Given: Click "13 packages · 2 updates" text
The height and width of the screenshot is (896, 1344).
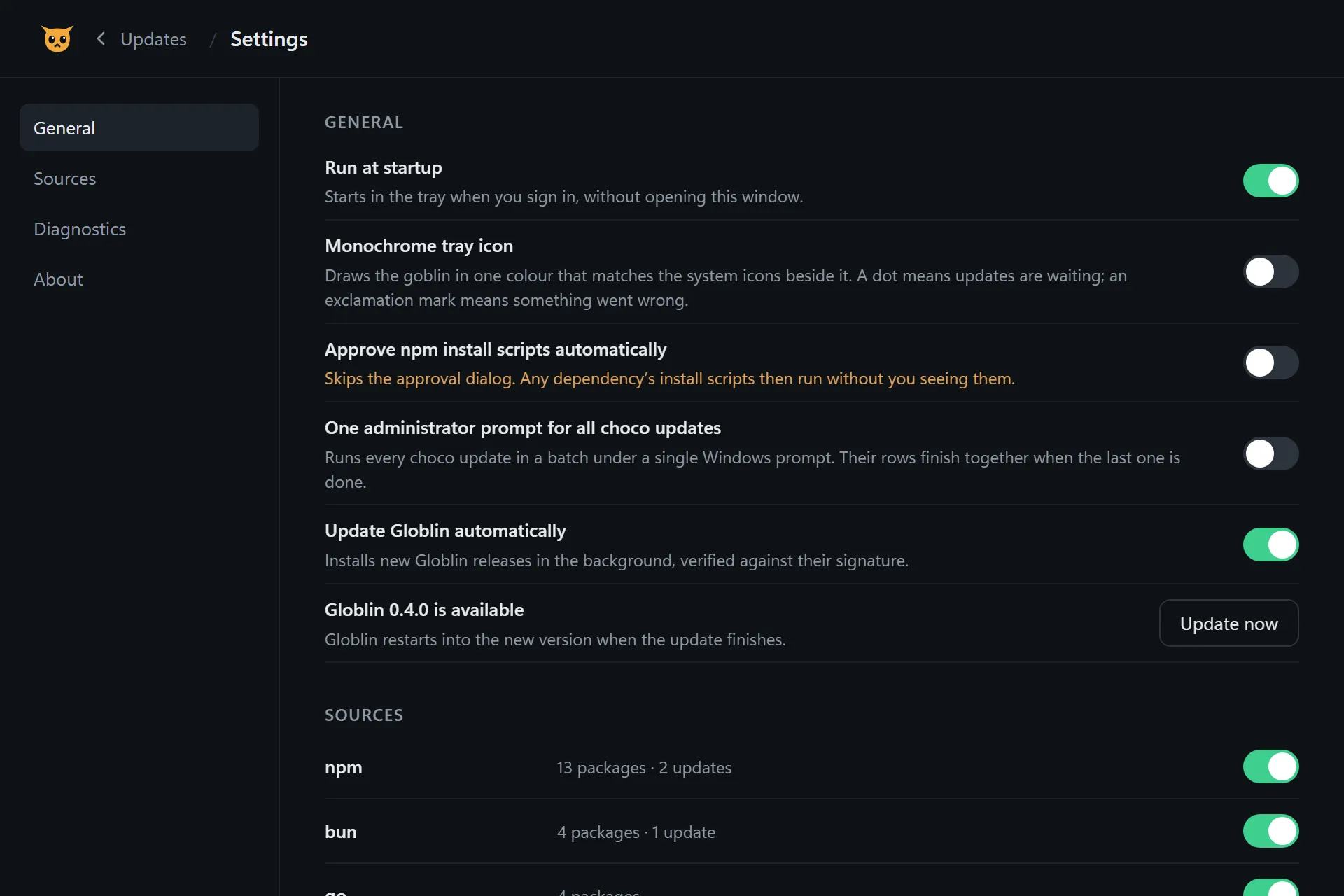Looking at the screenshot, I should point(644,768).
